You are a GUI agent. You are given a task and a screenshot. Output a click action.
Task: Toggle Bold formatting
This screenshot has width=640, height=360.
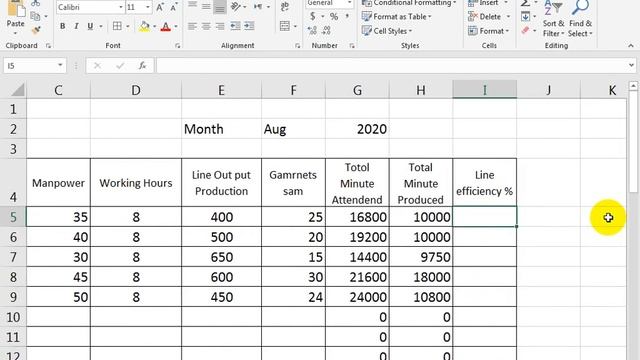click(62, 27)
